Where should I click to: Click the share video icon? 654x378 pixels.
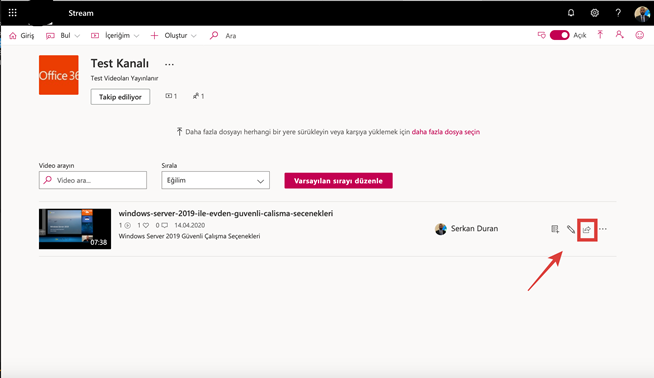pyautogui.click(x=587, y=229)
